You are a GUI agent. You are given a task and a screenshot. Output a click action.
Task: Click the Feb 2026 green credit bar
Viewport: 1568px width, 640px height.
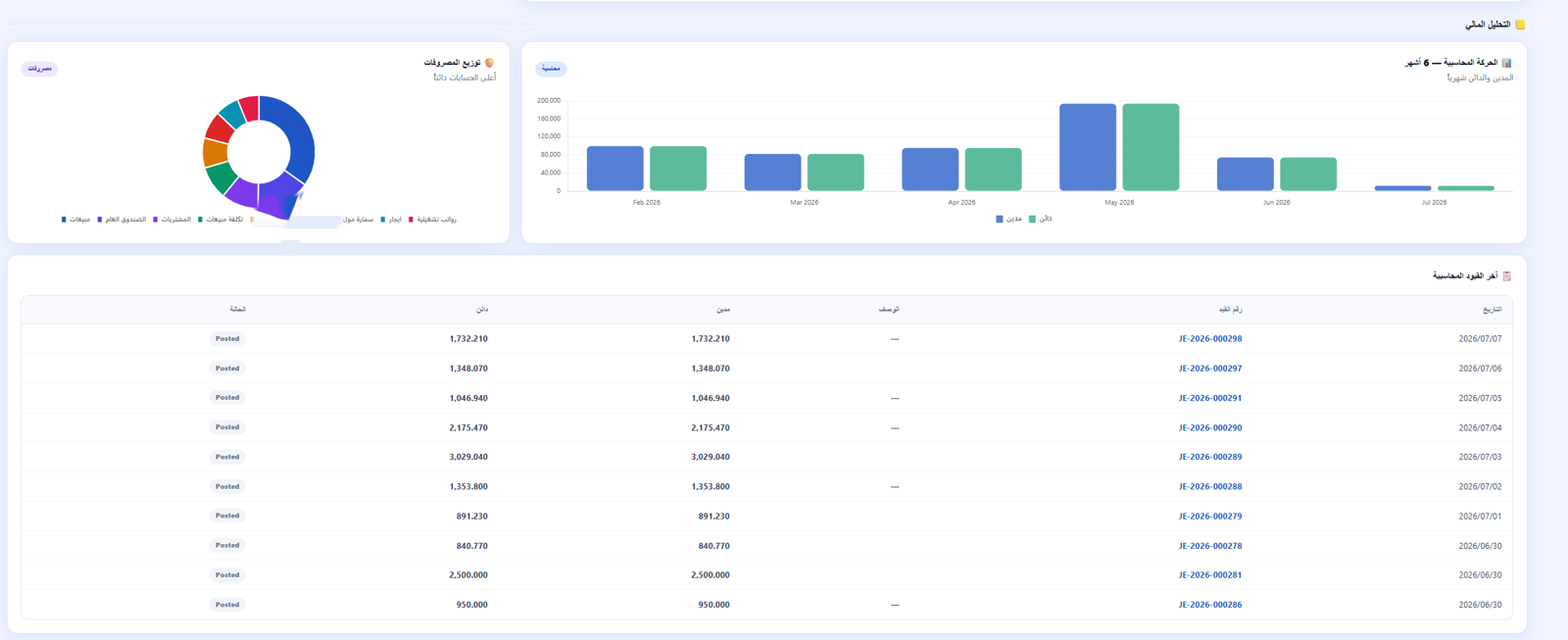click(678, 169)
